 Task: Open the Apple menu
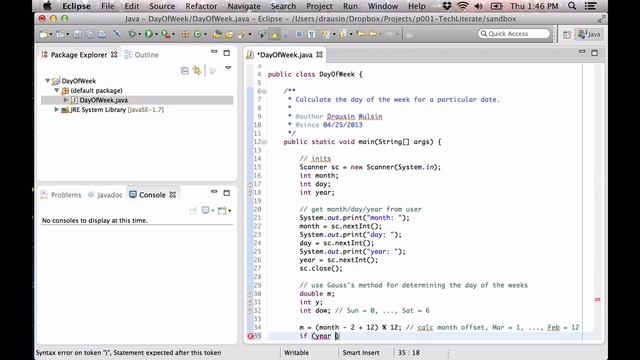coord(47,6)
